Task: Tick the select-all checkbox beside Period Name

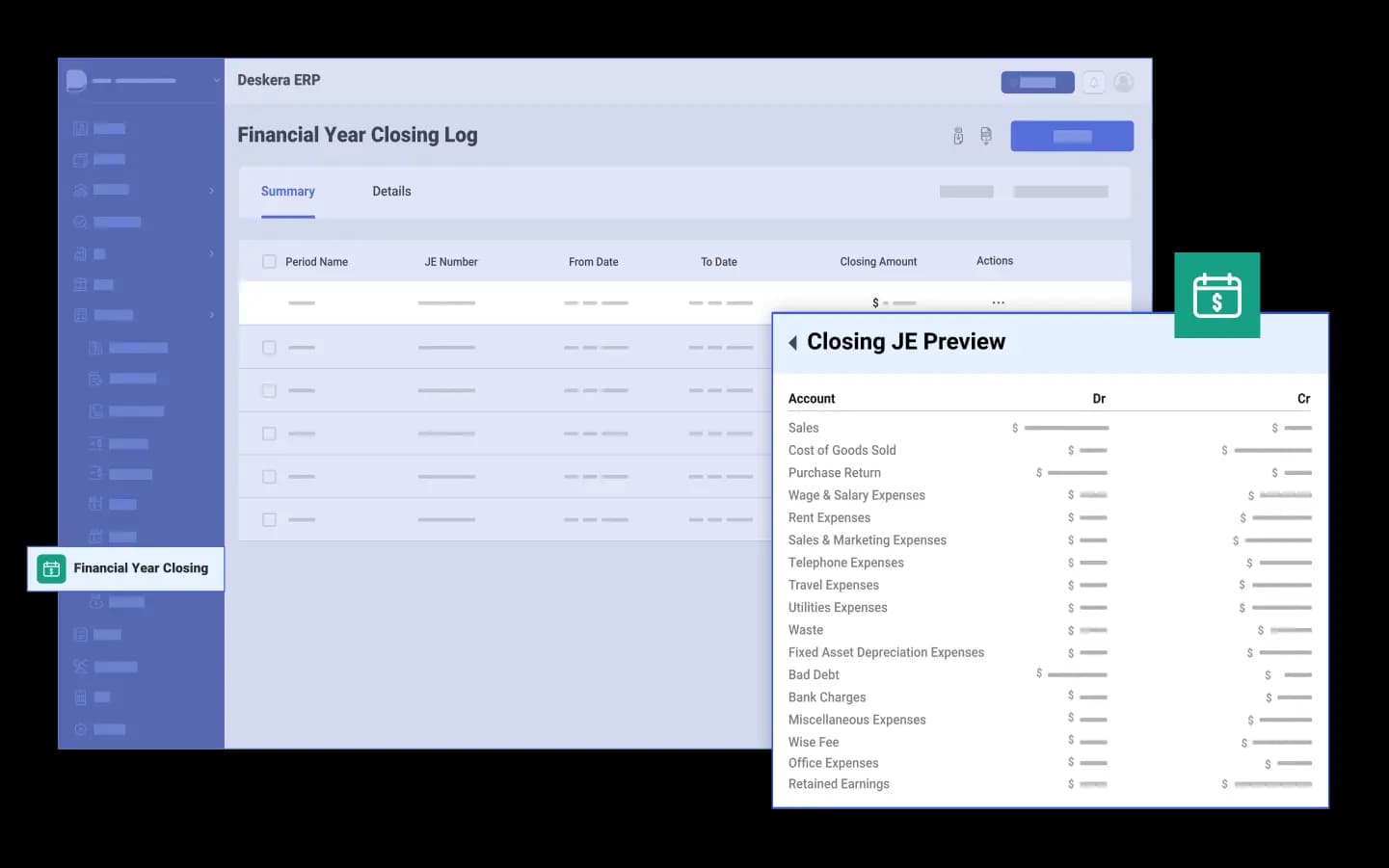Action: (x=269, y=262)
